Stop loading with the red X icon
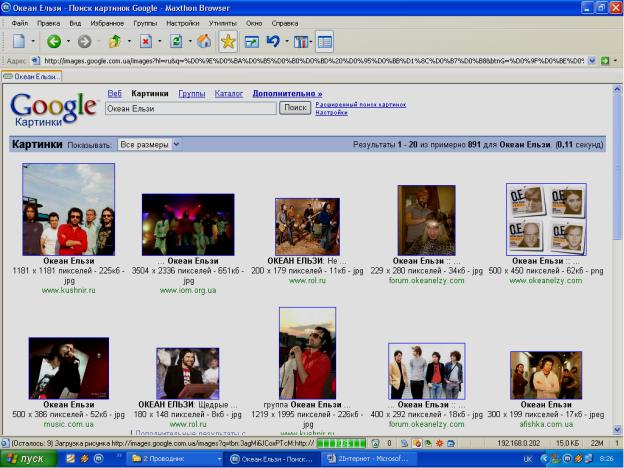624x468 pixels. 146,41
